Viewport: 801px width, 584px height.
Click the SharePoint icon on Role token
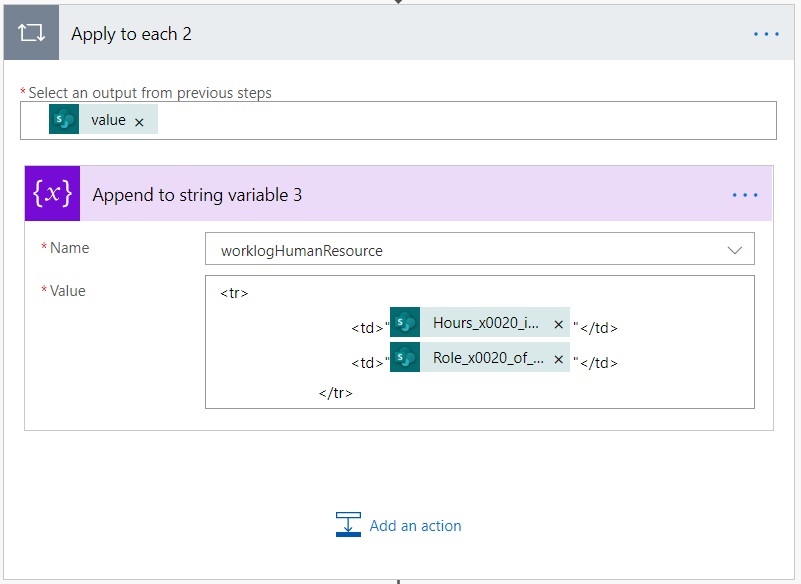405,358
